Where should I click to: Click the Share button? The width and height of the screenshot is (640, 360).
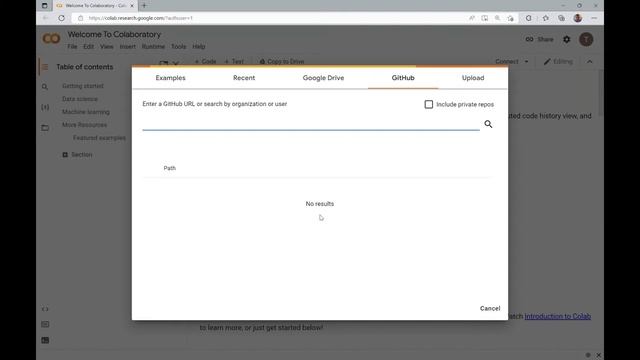pos(539,39)
